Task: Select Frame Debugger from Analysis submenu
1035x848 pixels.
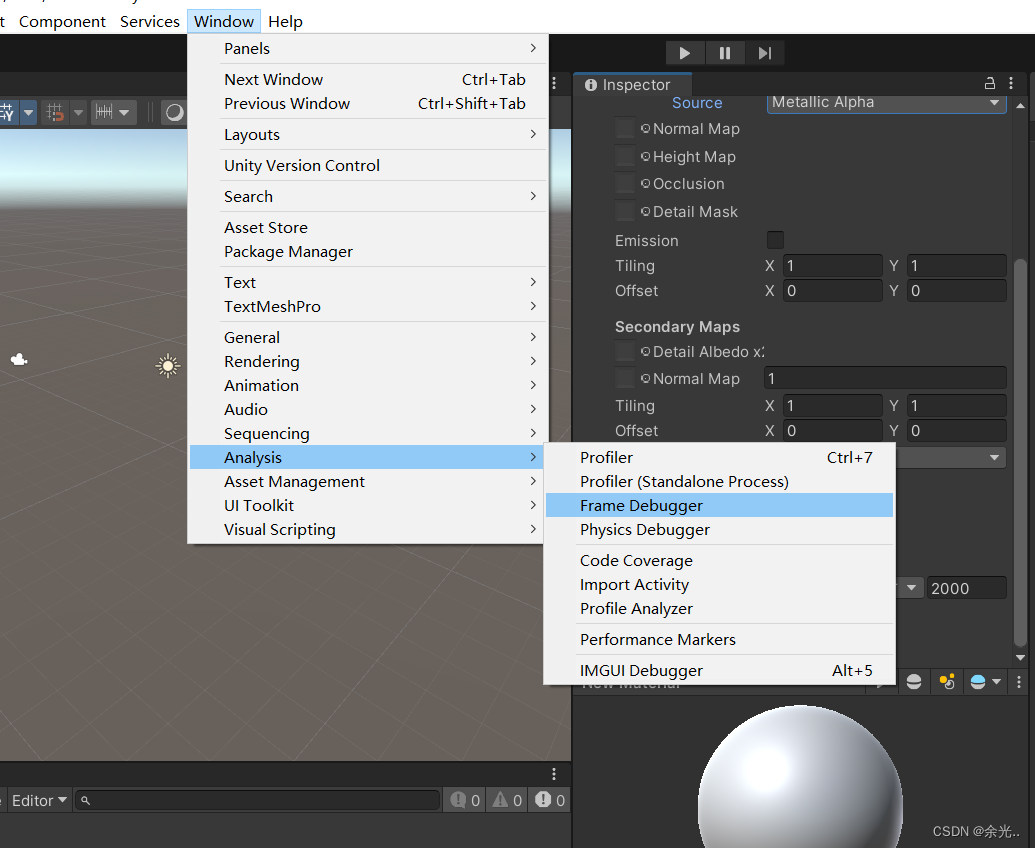Action: point(719,506)
